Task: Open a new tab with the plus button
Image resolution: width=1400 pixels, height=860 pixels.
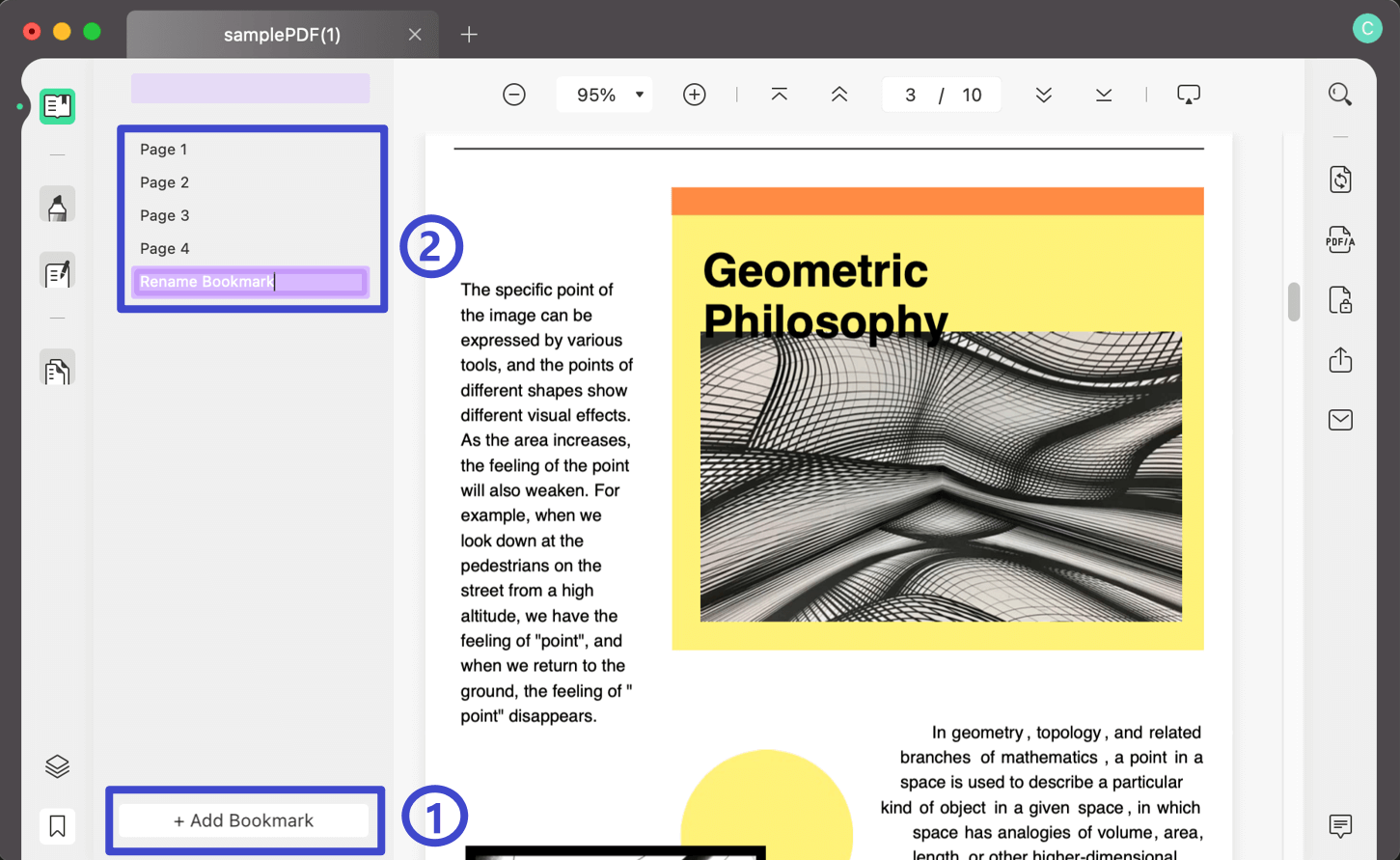Action: (469, 34)
